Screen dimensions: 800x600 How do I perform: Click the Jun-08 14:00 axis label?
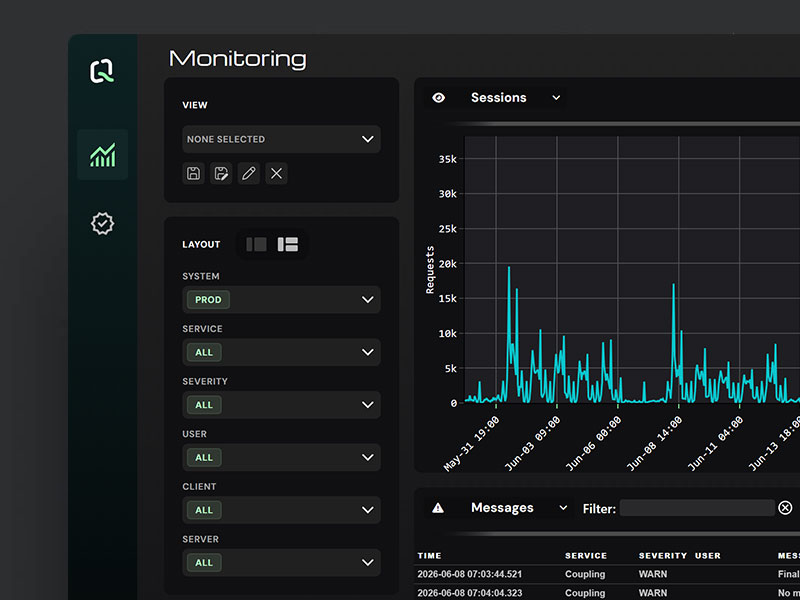(x=654, y=443)
